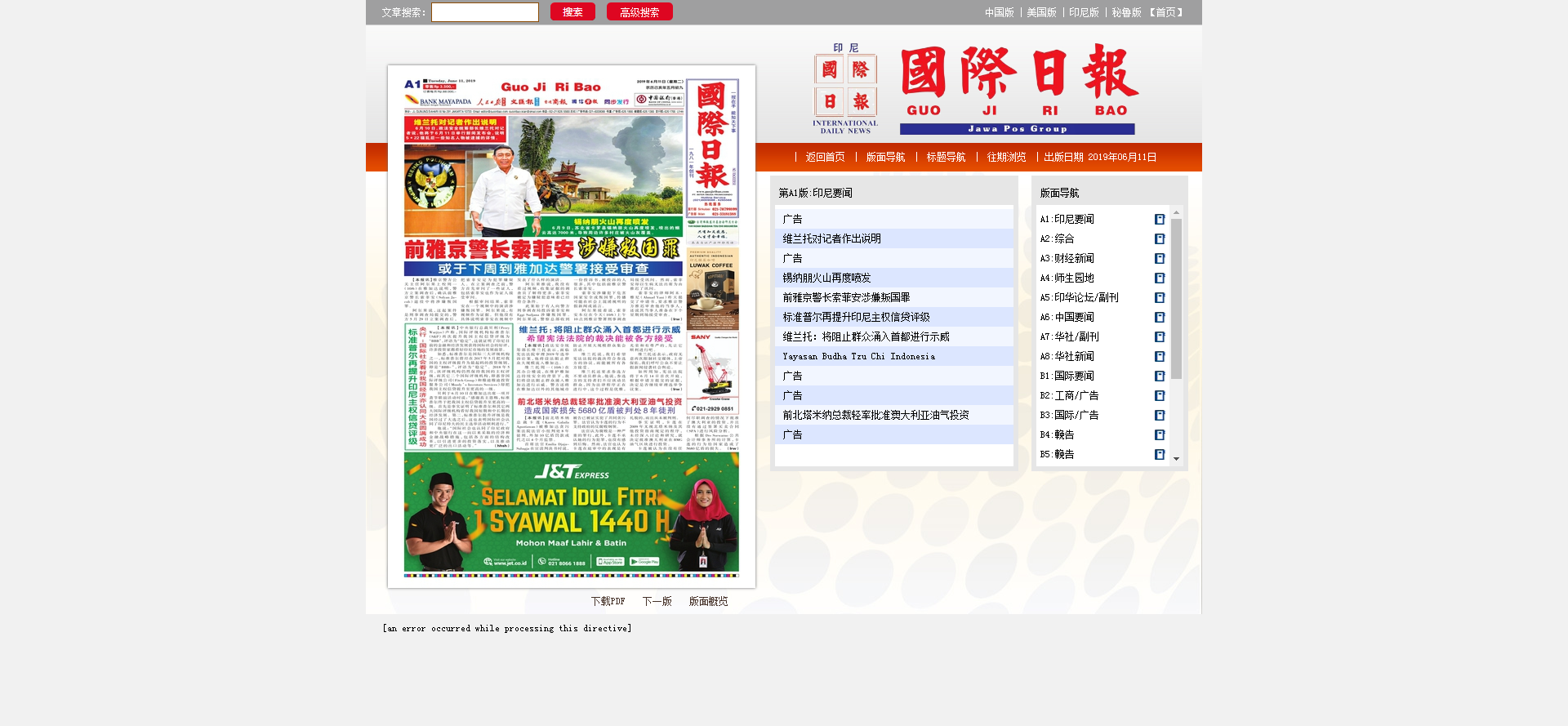Open article 标准普尔再提升印尼主权信贷评级
1568x726 pixels.
(856, 317)
